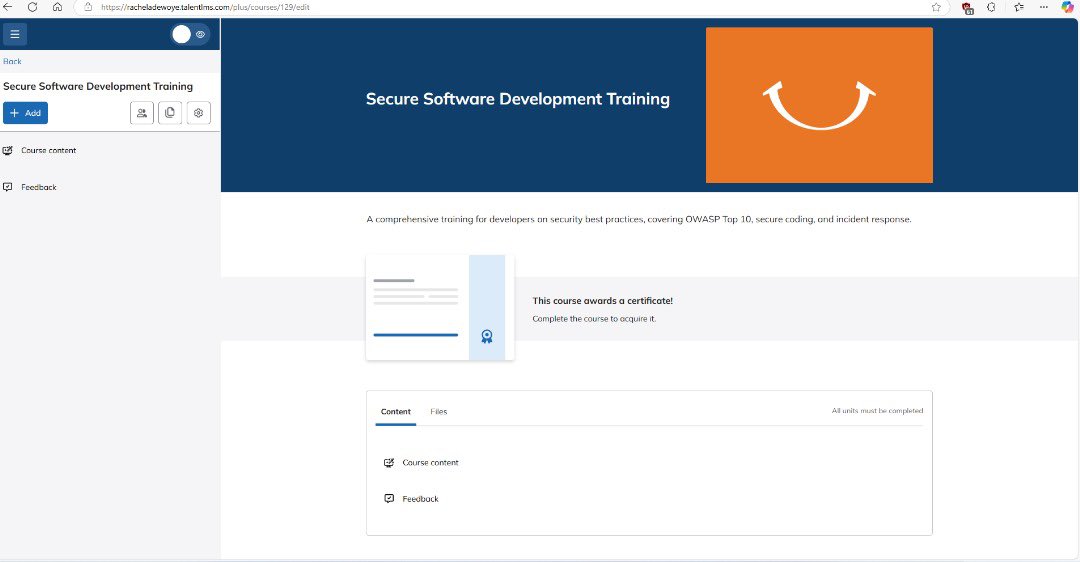Click the browser home icon

click(x=57, y=7)
